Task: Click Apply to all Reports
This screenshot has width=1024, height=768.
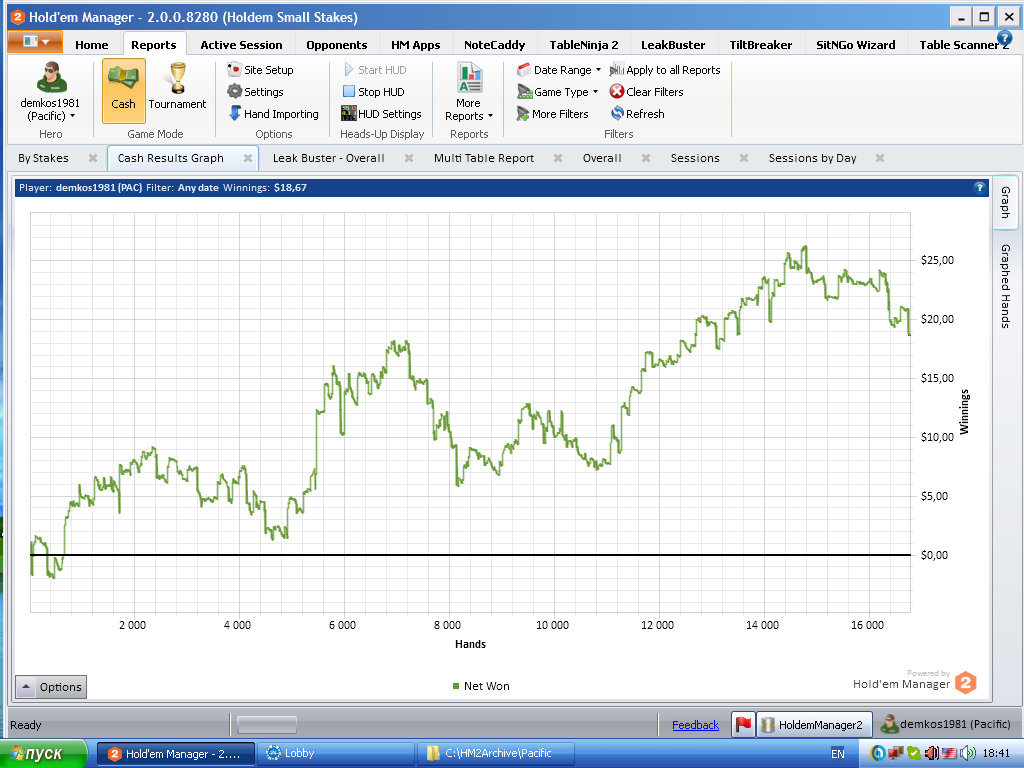Action: 665,70
